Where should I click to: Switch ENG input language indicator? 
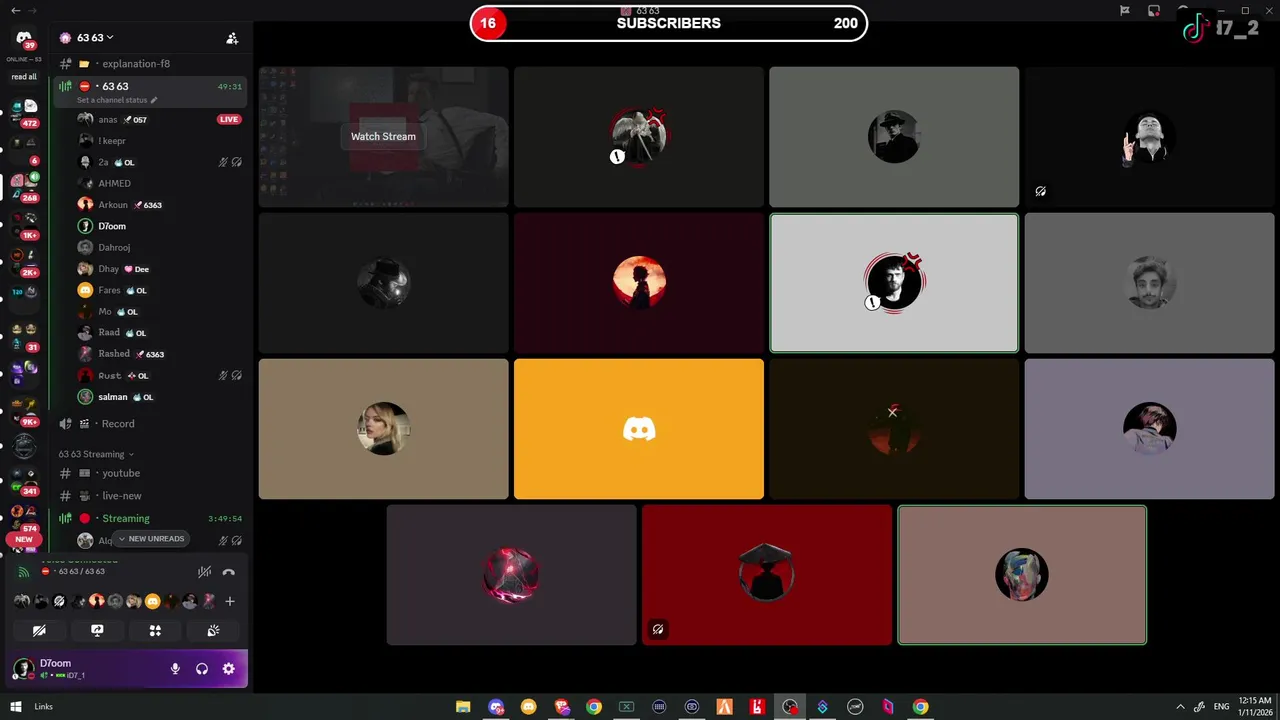[x=1221, y=707]
